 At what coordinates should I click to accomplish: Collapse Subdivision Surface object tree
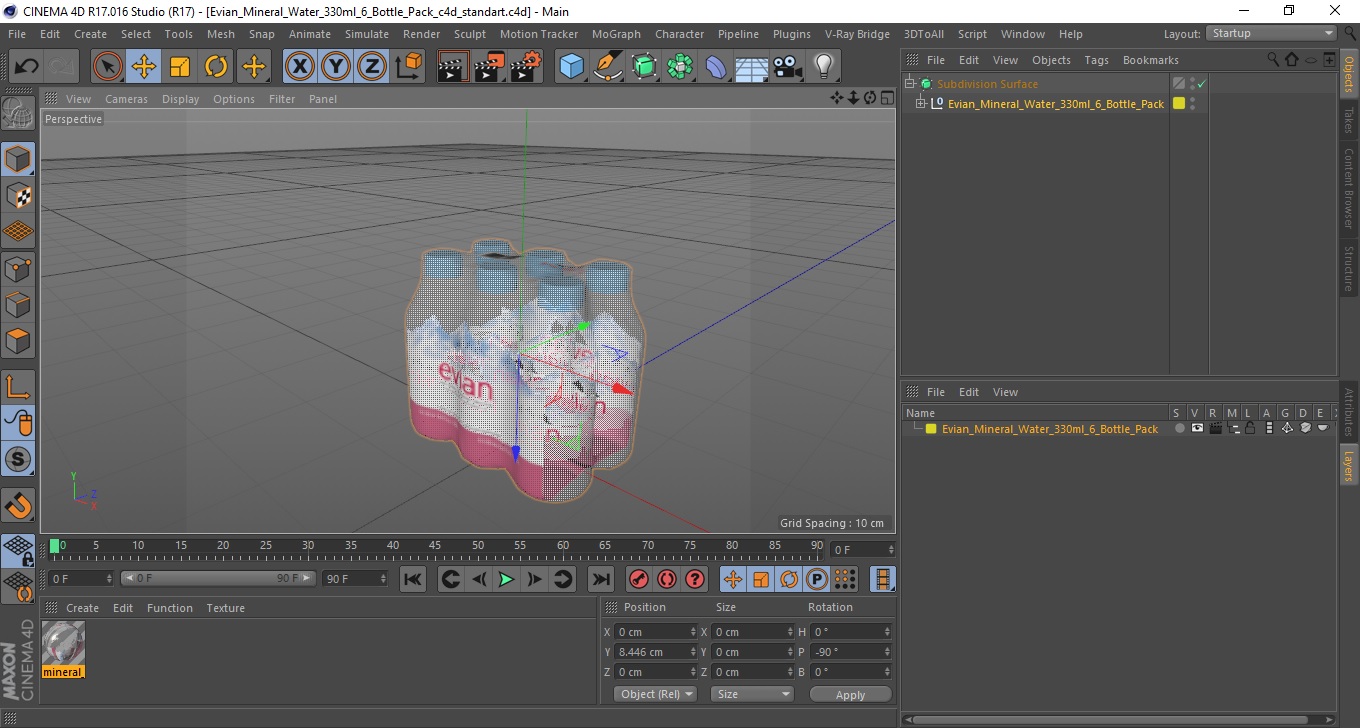pyautogui.click(x=909, y=84)
